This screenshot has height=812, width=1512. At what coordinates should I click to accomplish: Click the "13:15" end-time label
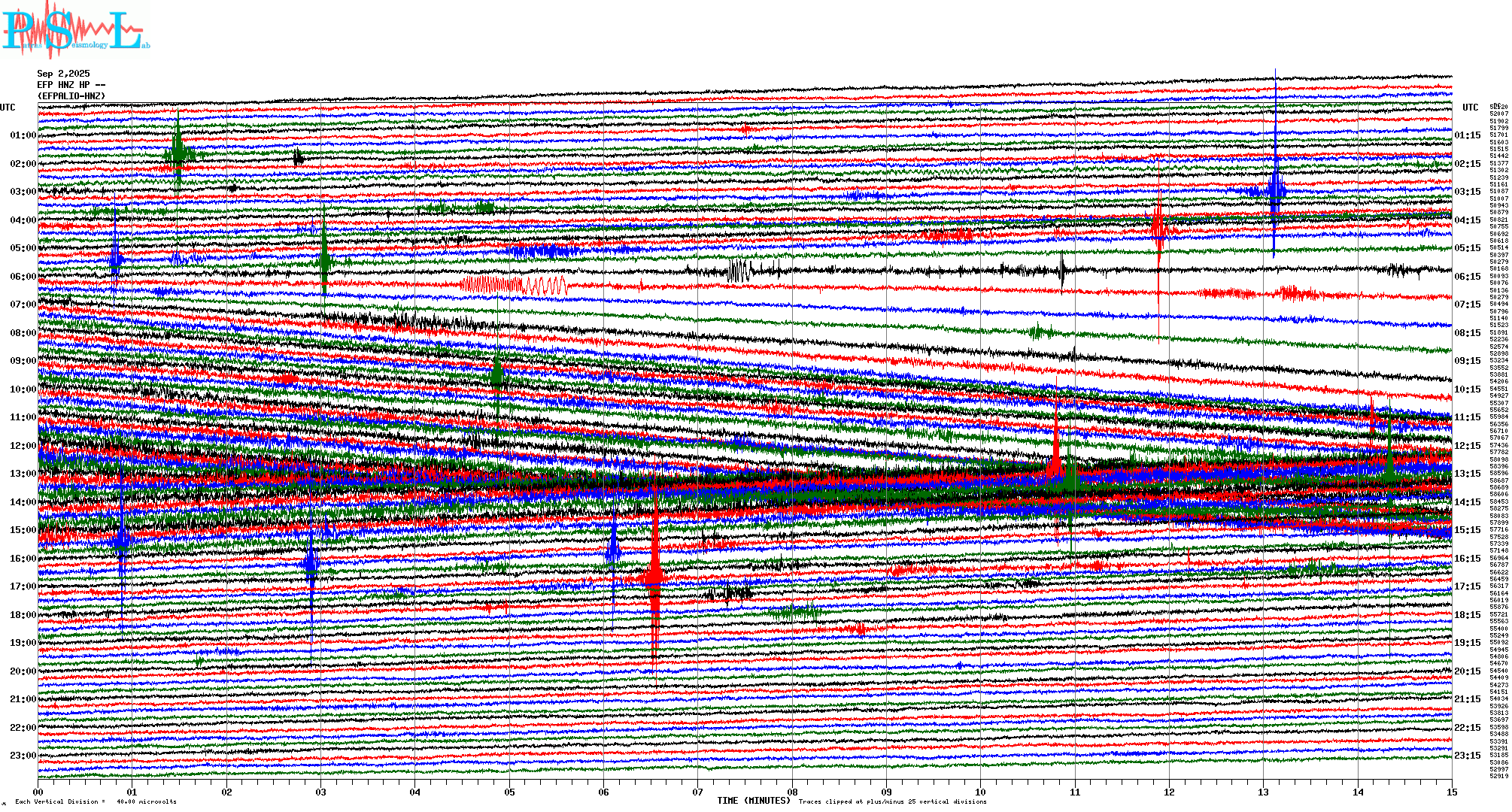tap(1467, 474)
